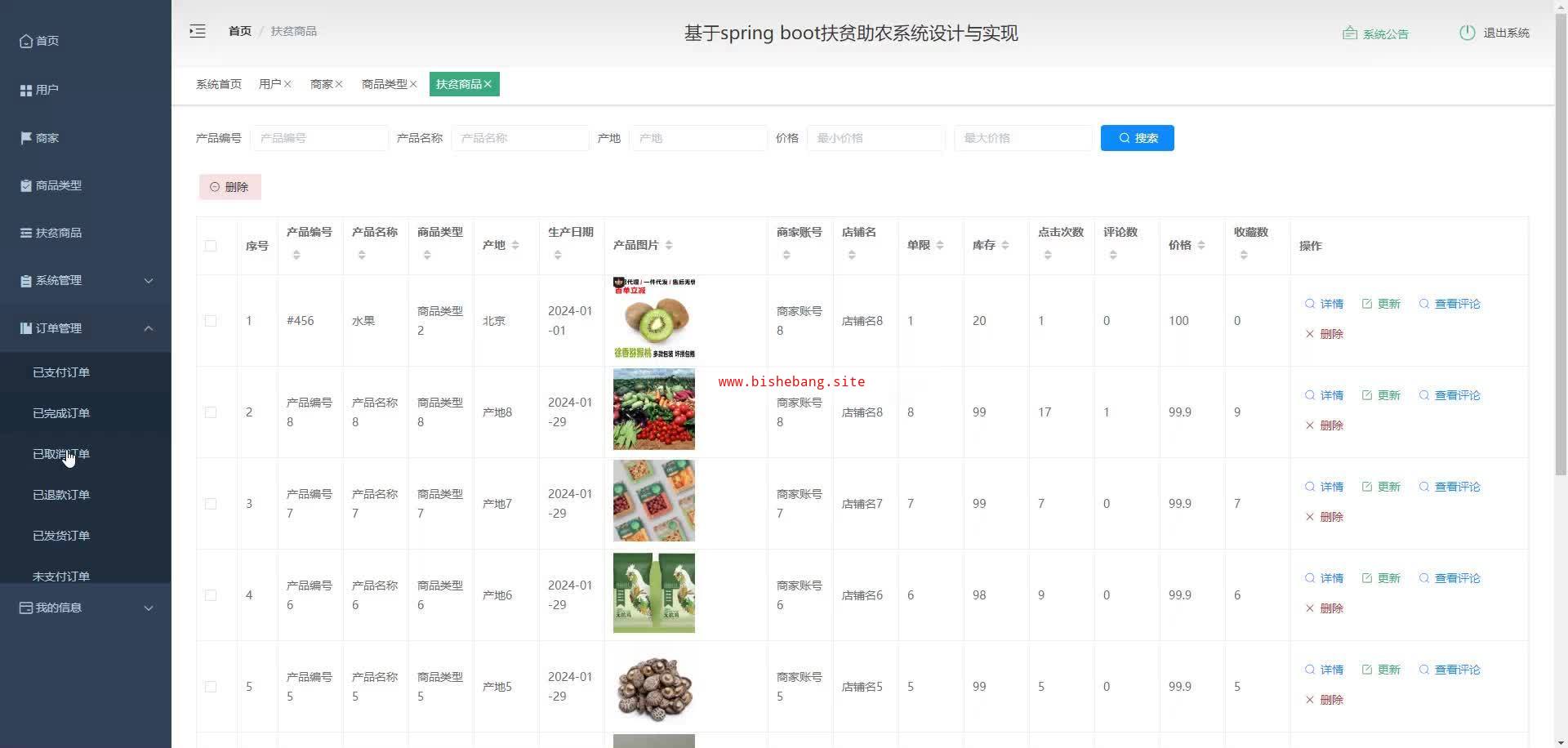
Task: Click the 系统公告 announcement icon
Action: (1349, 33)
